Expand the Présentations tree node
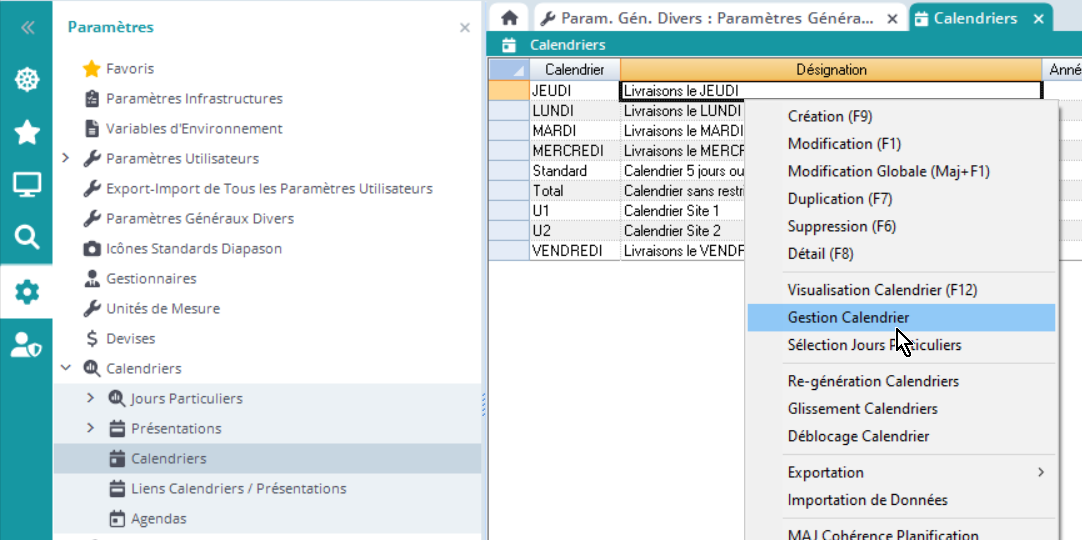1082x540 pixels. 90,429
